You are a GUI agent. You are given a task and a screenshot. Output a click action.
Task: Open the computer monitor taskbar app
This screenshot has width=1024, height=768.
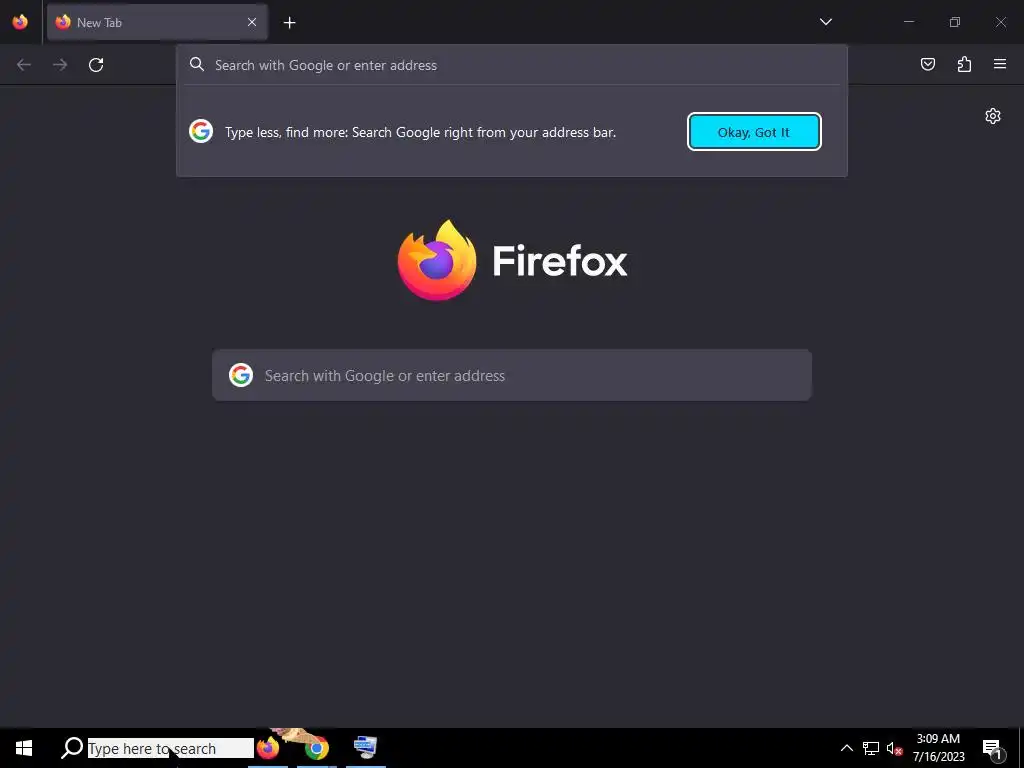[x=366, y=746]
